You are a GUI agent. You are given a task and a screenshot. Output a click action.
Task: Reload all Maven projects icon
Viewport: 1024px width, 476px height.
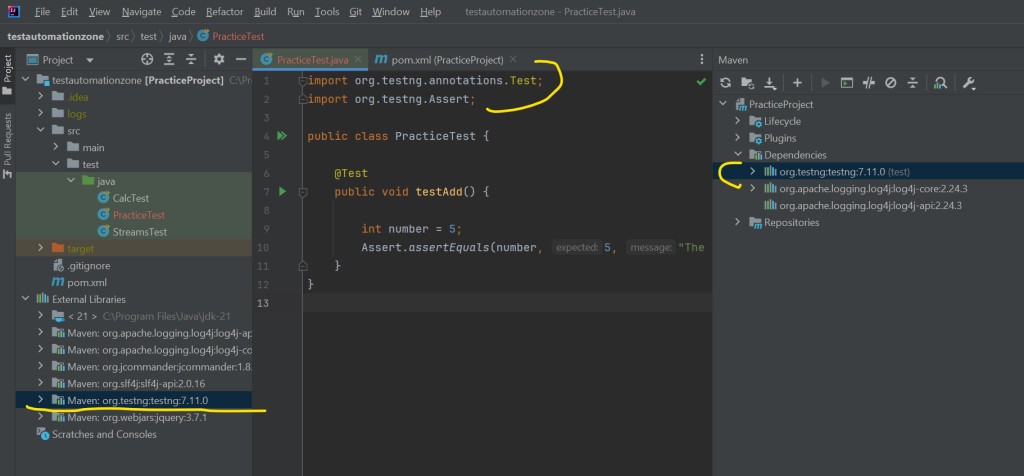(725, 83)
